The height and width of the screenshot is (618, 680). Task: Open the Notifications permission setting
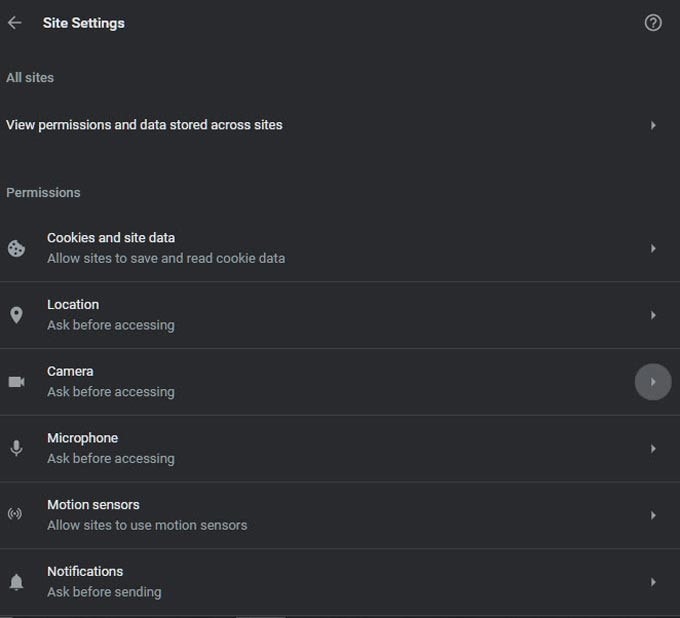pyautogui.click(x=340, y=582)
